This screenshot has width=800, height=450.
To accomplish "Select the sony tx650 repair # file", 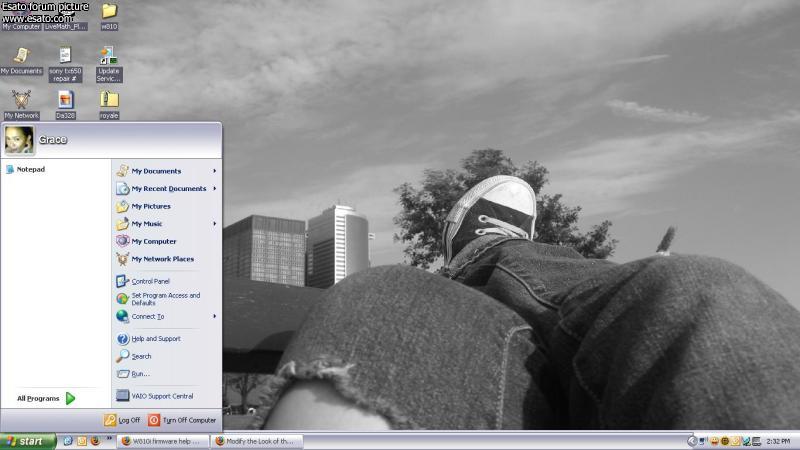I will pos(65,64).
